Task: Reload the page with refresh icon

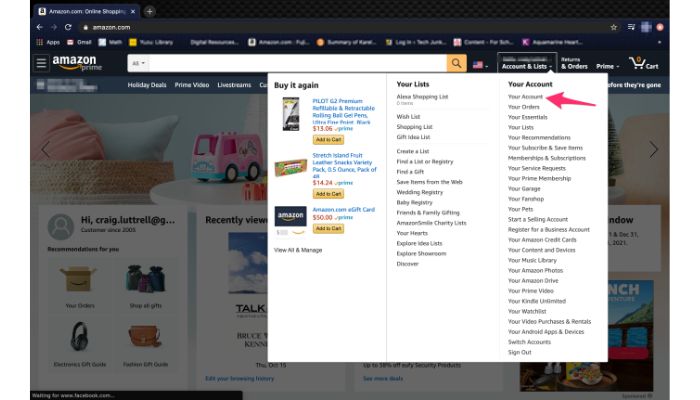Action: [68, 27]
